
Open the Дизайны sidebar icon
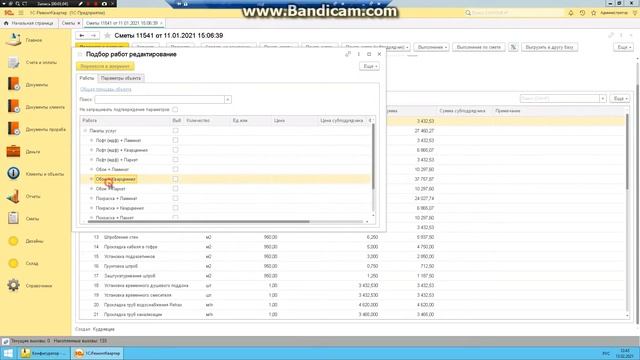click(13, 241)
